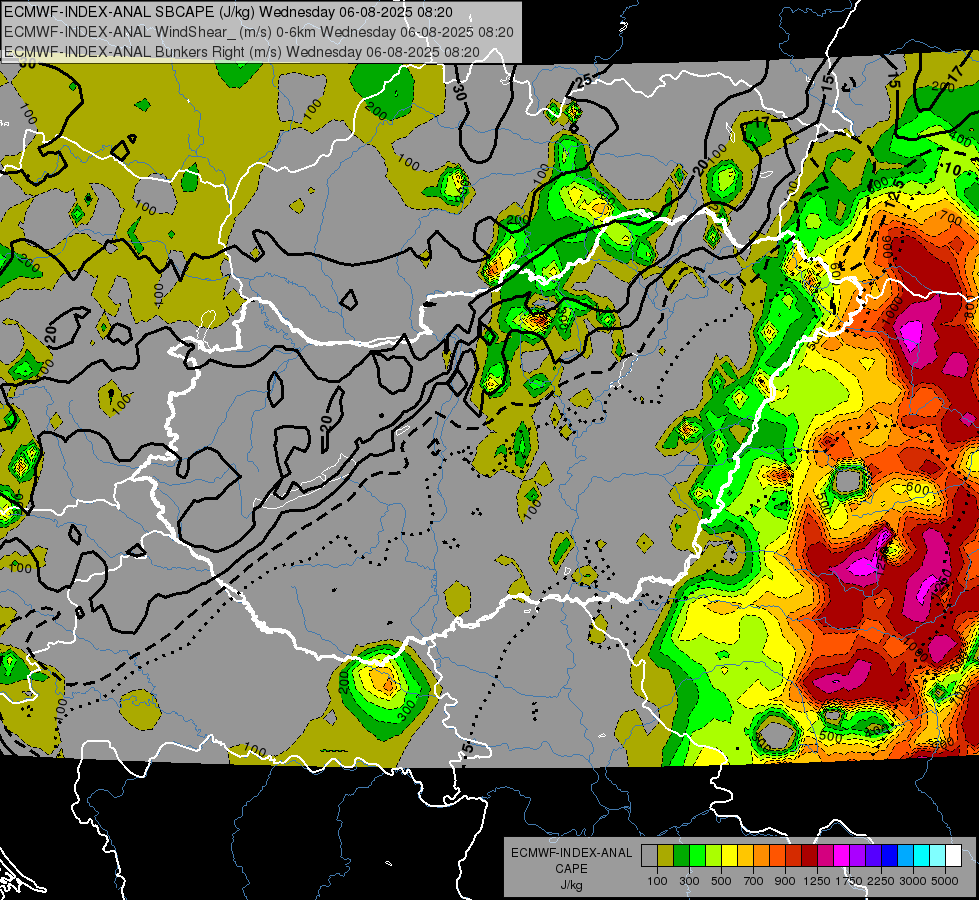Image resolution: width=979 pixels, height=900 pixels.
Task: Click the 500 tick label on legend
Action: point(721,881)
